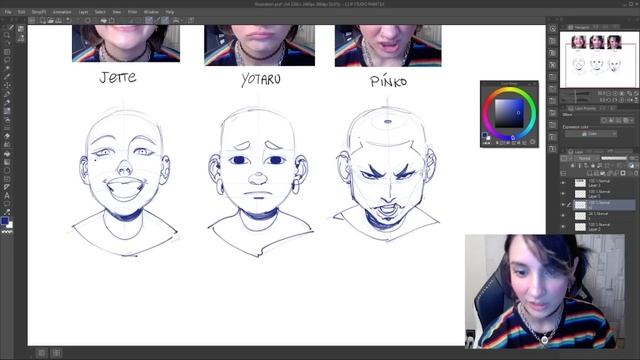Select the Fill bucket tool
640x360 pixels.
pos(7,153)
